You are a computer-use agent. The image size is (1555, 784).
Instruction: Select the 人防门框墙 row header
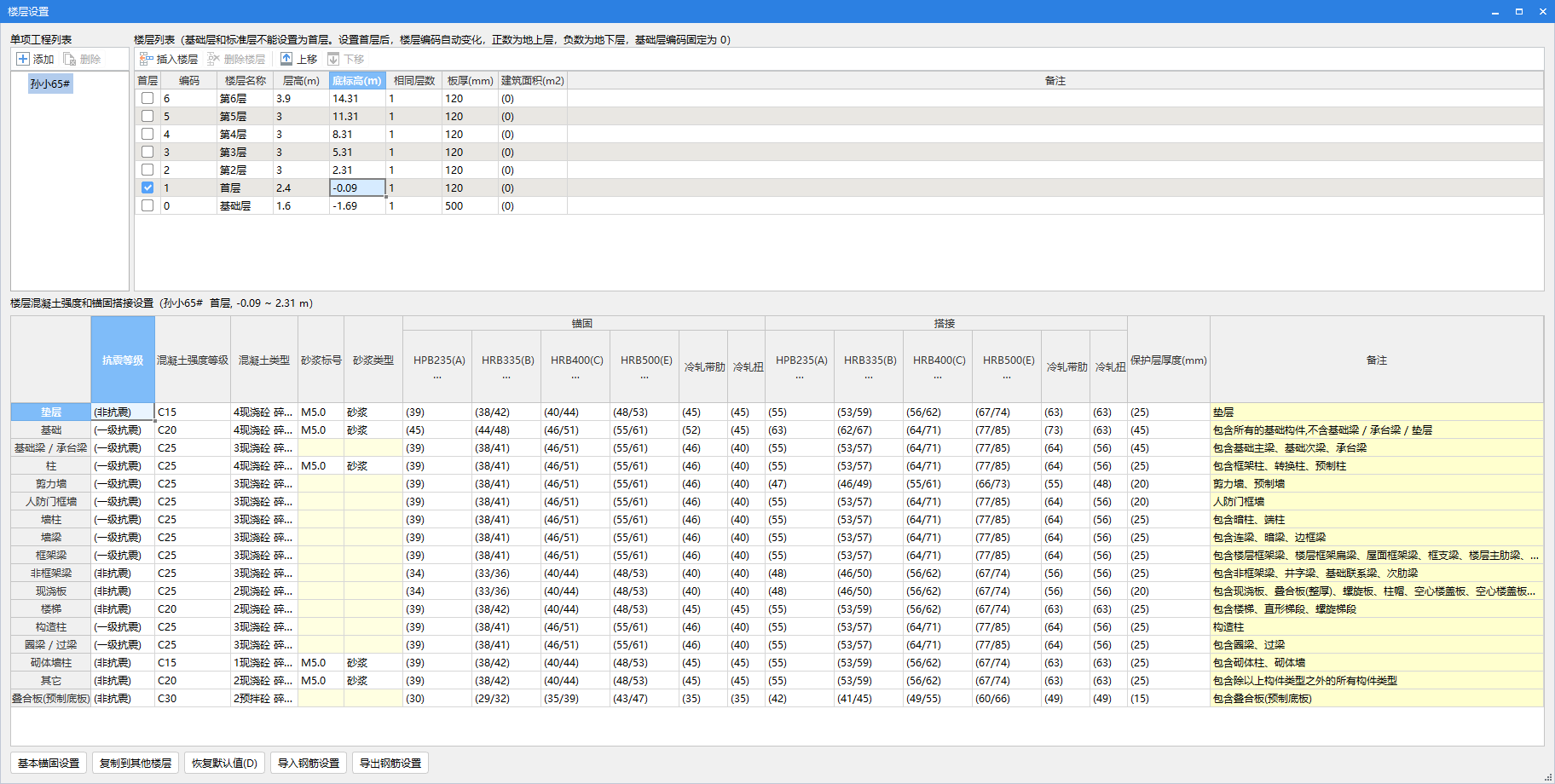[51, 501]
